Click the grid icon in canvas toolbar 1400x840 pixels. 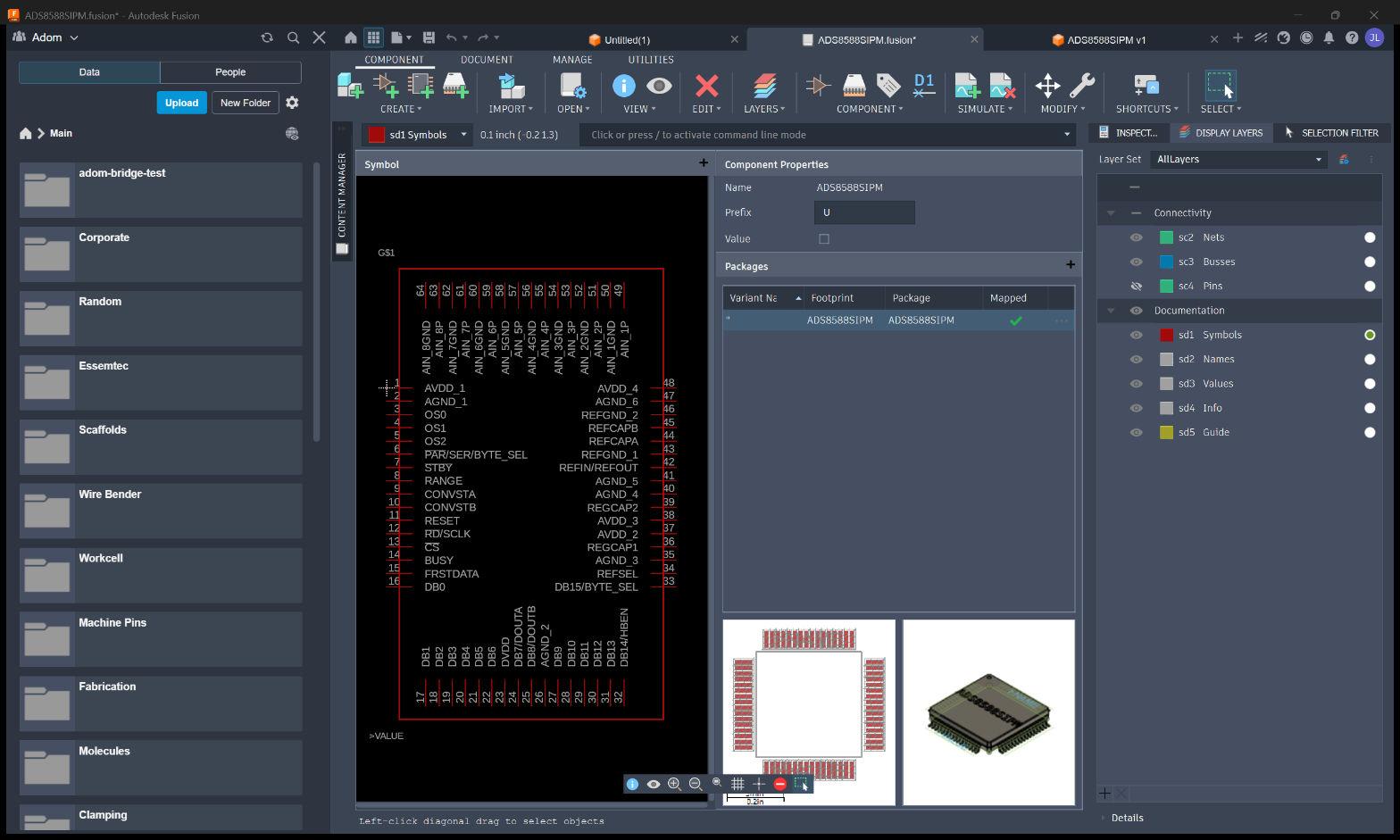pos(737,784)
